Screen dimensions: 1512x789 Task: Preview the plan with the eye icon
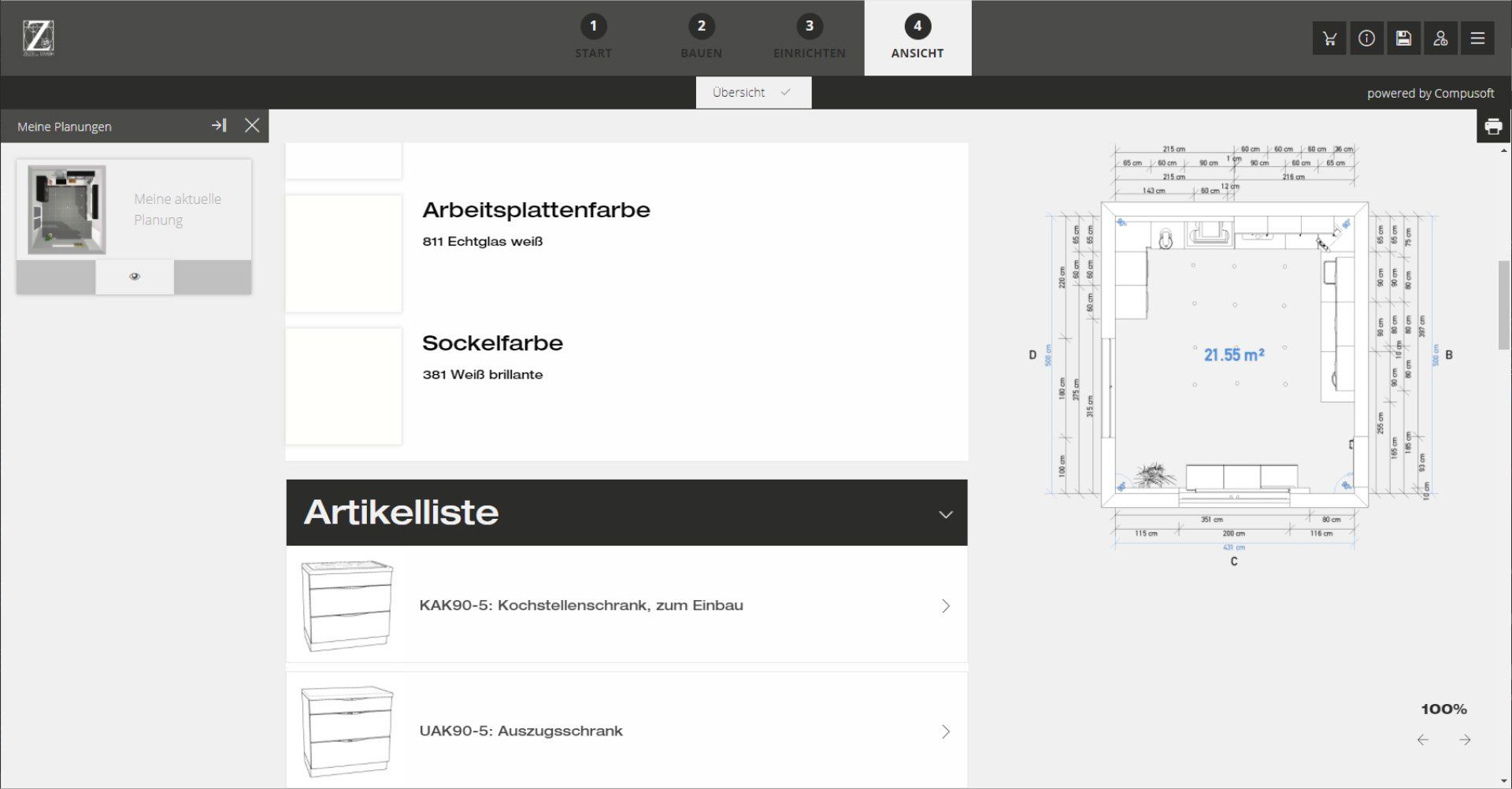click(x=134, y=276)
